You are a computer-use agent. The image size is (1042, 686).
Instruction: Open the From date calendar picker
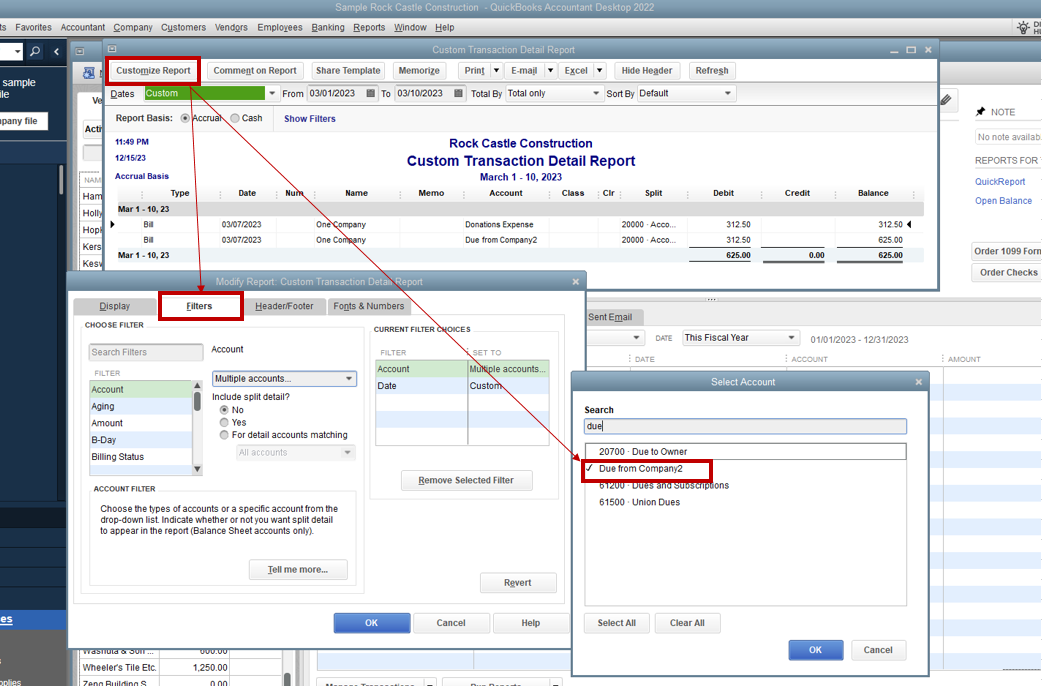click(x=370, y=94)
